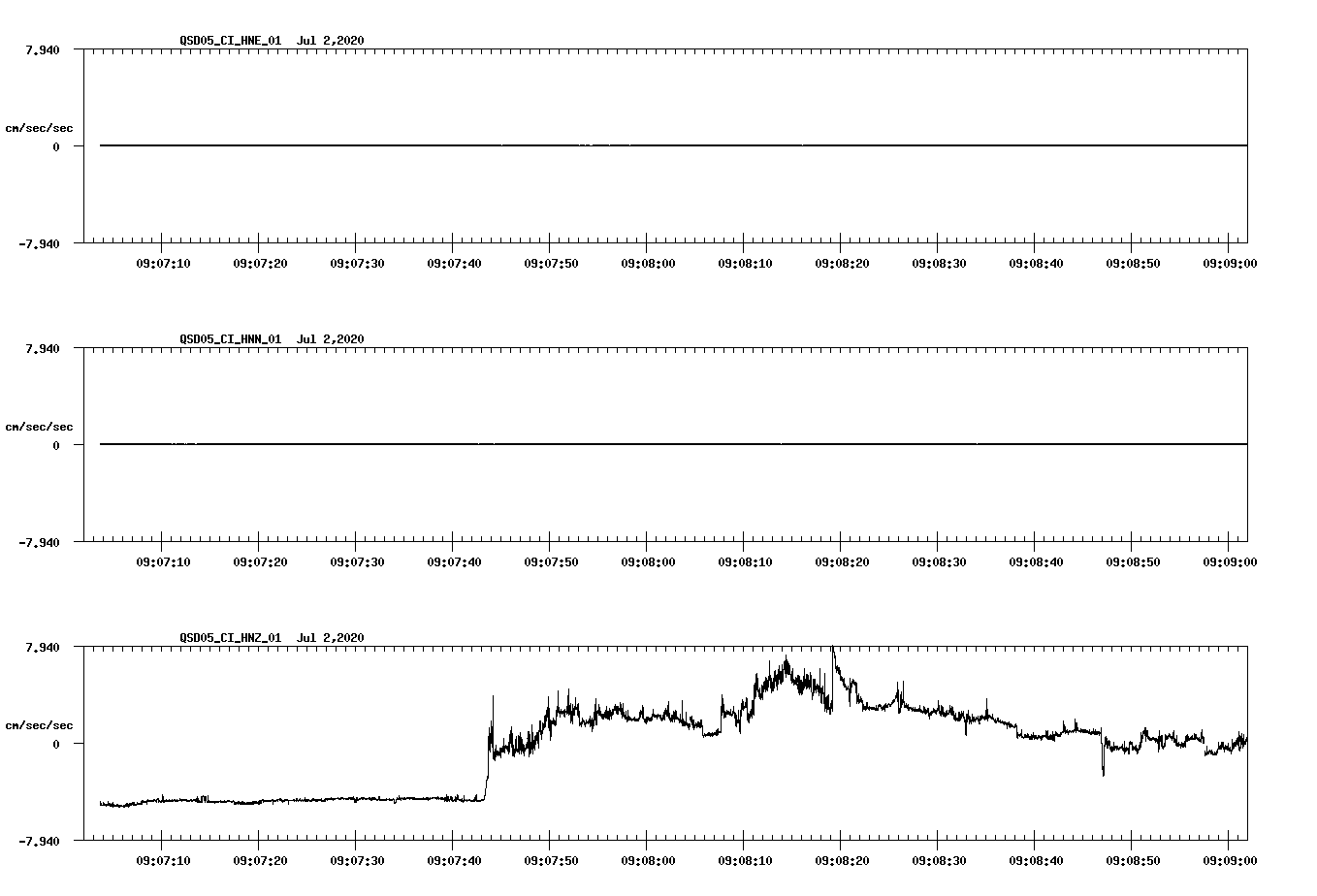Click the downward spike near 09:08:47 in HNZ trace
The image size is (1317, 896).
click(x=1103, y=756)
